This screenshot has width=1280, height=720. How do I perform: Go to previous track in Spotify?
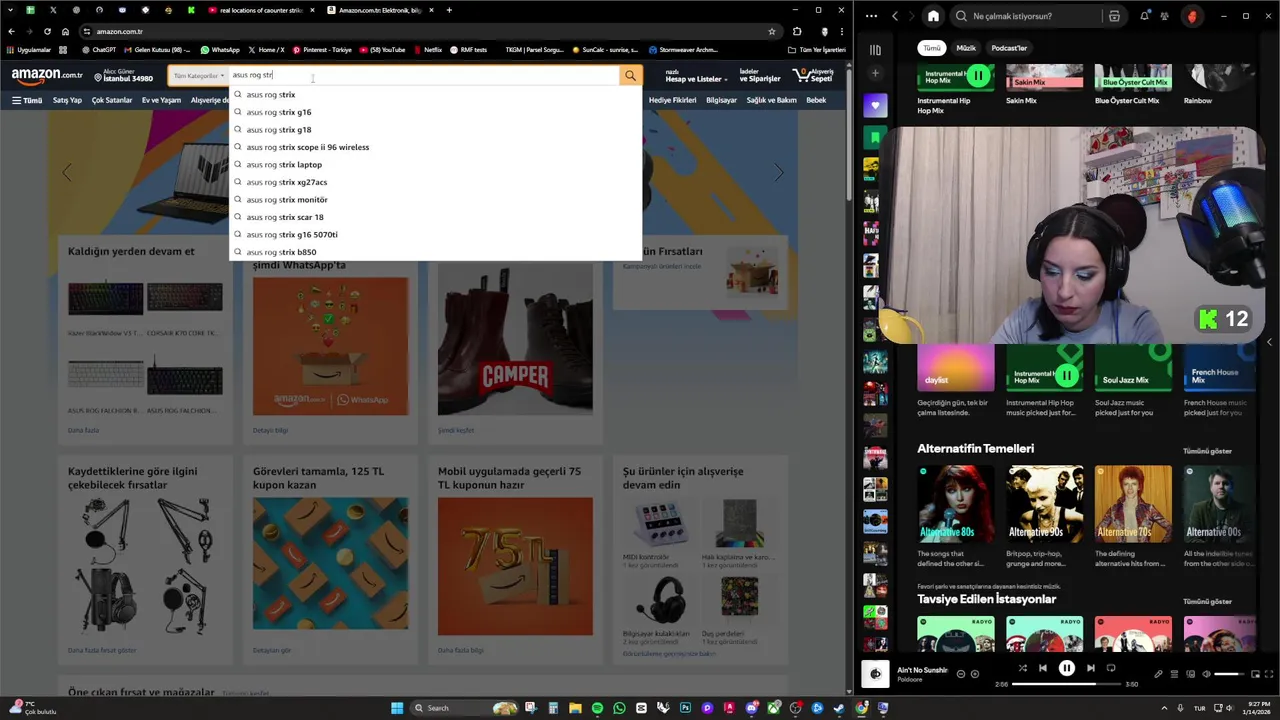click(1043, 668)
